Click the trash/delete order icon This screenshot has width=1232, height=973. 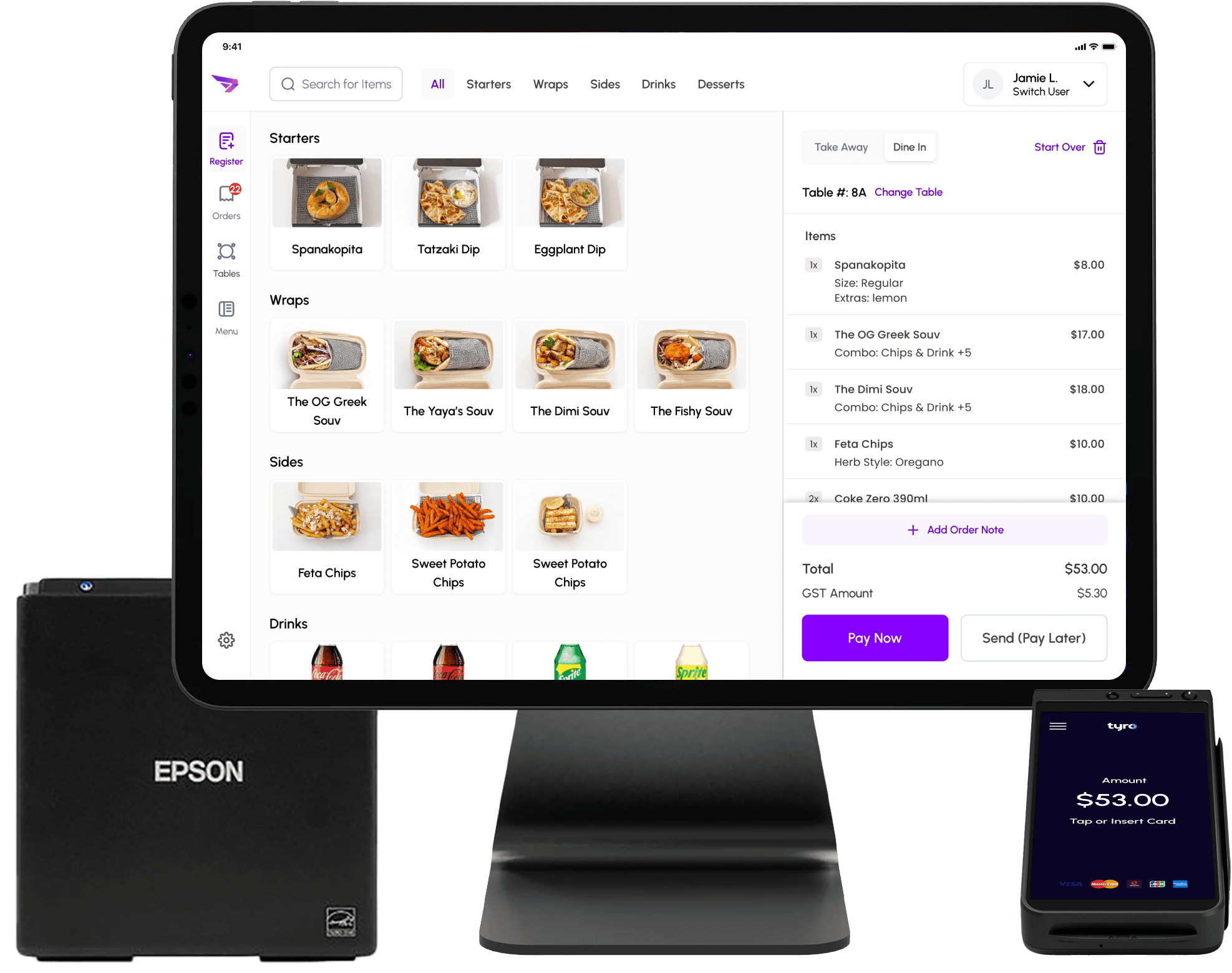pyautogui.click(x=1102, y=147)
